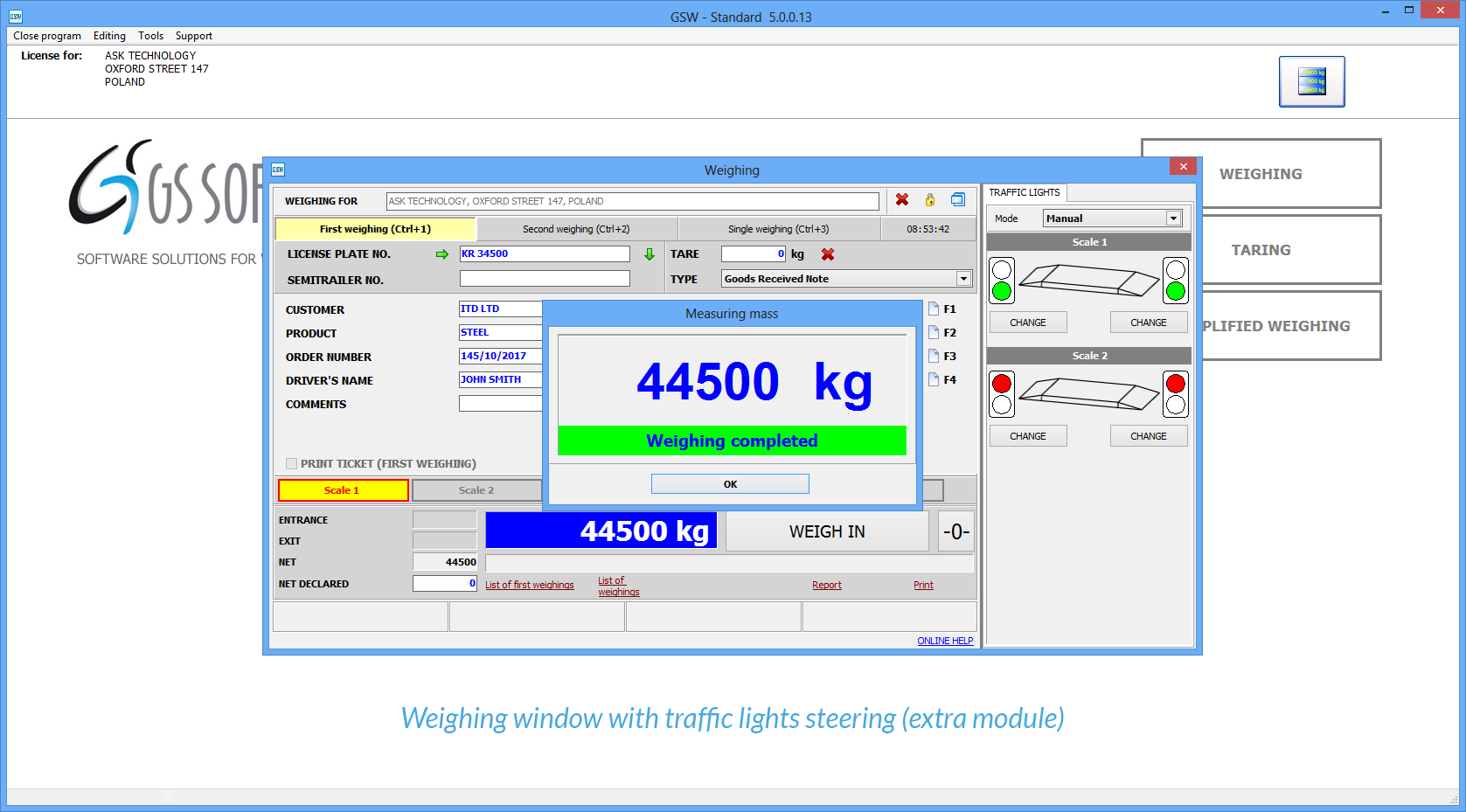The height and width of the screenshot is (812, 1466).
Task: Open the Tools menu
Action: pyautogui.click(x=150, y=36)
